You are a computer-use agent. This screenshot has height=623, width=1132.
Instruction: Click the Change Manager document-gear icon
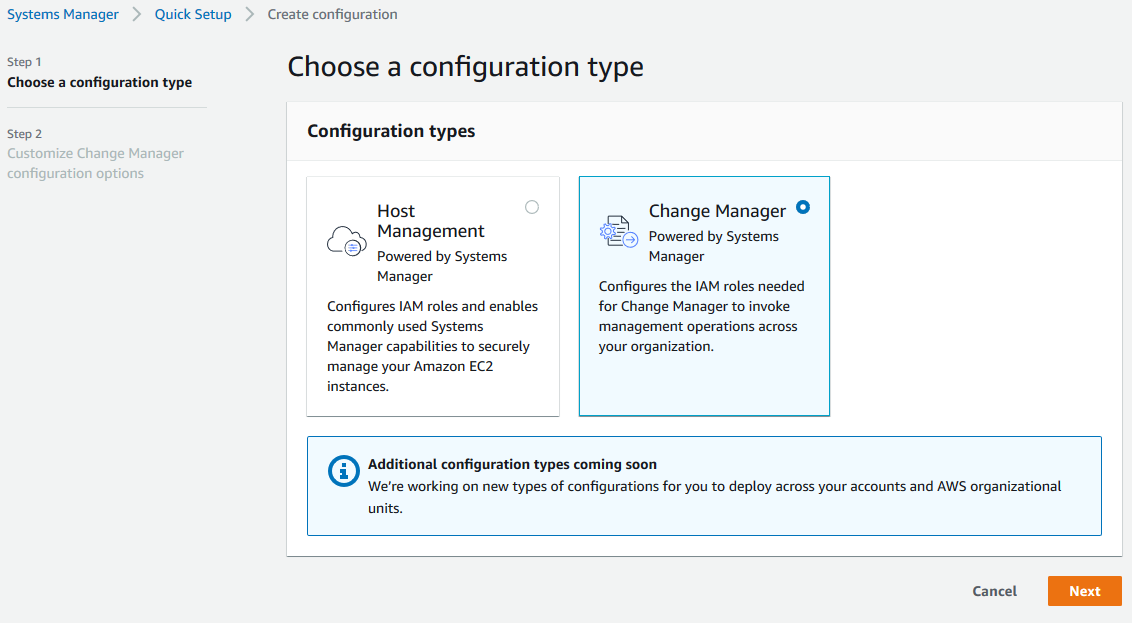[x=619, y=231]
